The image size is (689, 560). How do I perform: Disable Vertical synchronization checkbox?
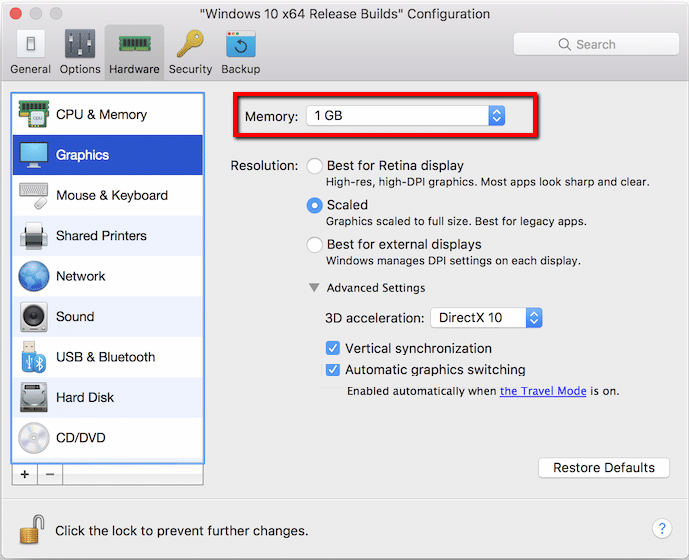tap(334, 349)
